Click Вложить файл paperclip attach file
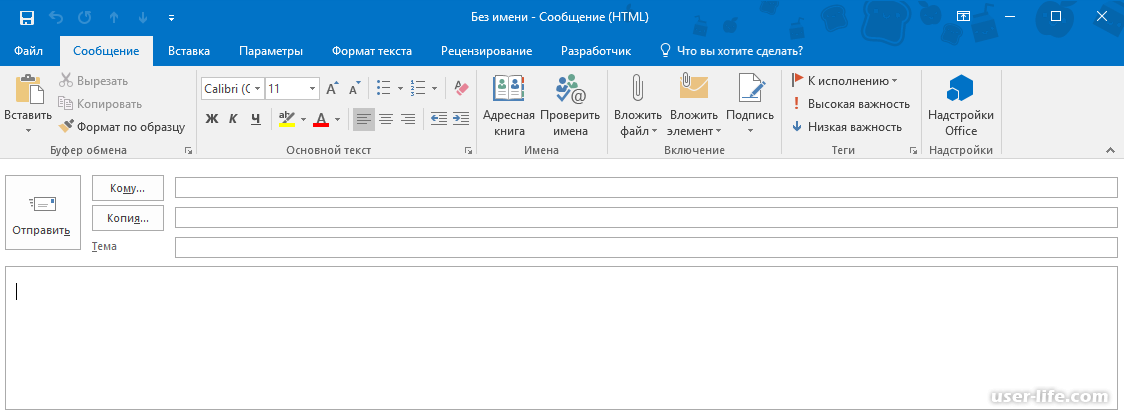This screenshot has height=417, width=1124. pos(636,105)
